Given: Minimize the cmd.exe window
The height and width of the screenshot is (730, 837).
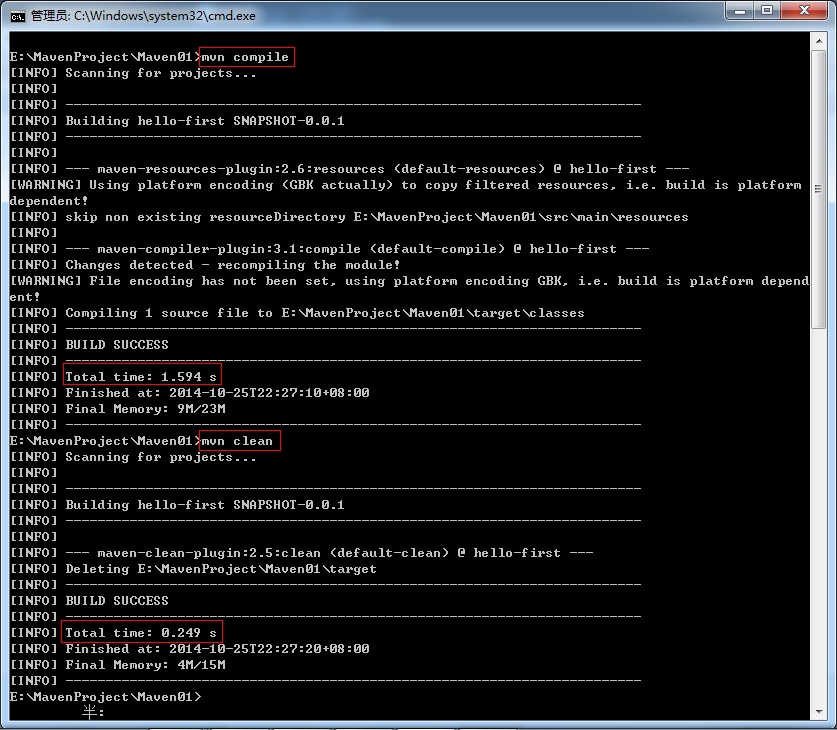Looking at the screenshot, I should click(739, 11).
